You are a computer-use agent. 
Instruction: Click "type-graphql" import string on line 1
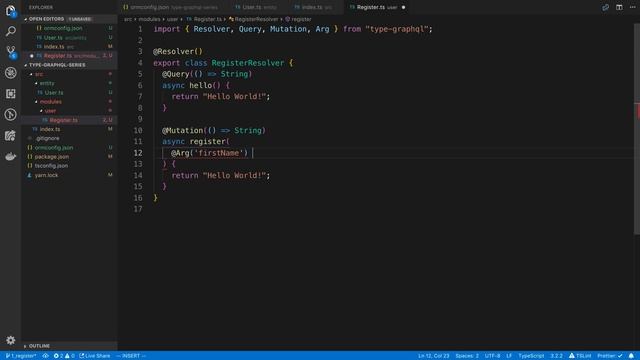point(397,29)
